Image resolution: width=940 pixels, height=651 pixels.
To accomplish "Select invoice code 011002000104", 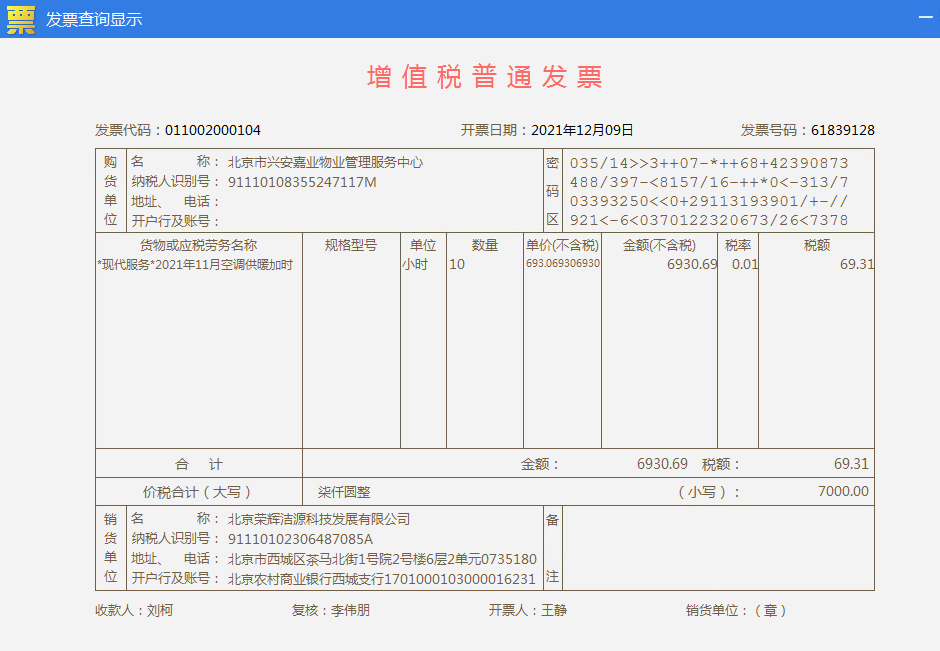I will [x=213, y=130].
